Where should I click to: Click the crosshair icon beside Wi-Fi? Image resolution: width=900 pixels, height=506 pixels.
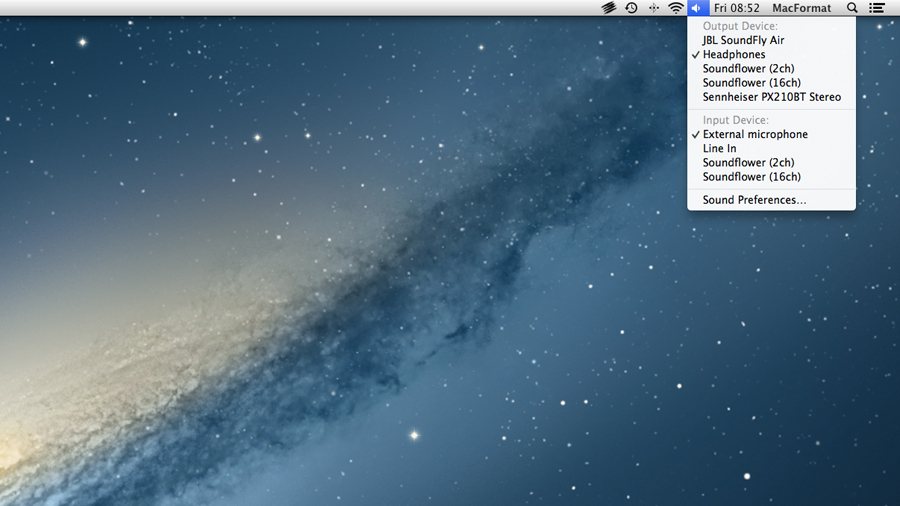(653, 8)
